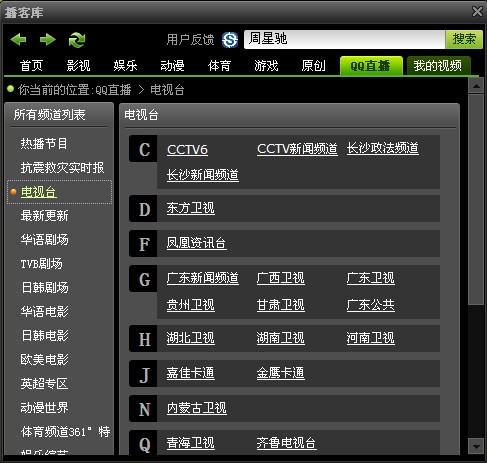Switch to the 首页 tab

(x=31, y=66)
